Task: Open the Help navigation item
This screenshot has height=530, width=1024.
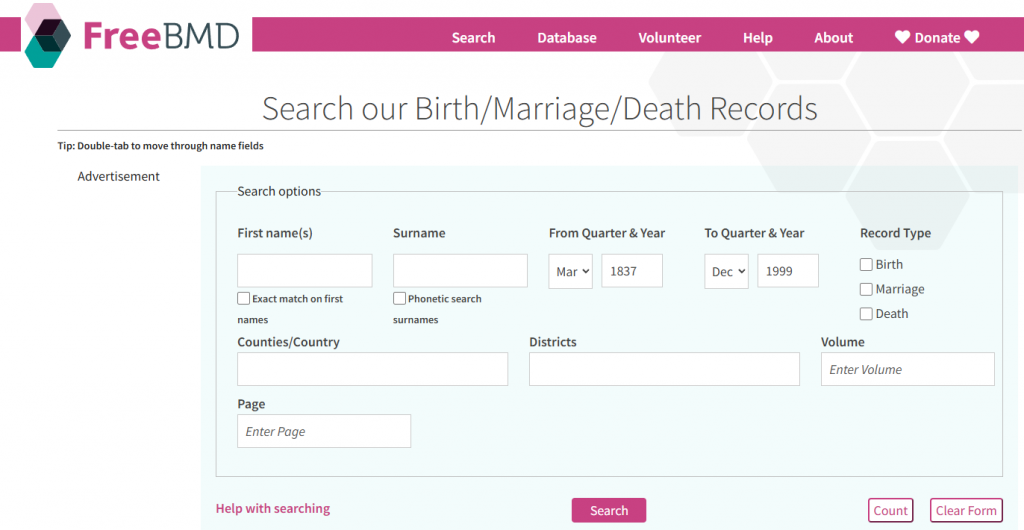Action: click(x=758, y=38)
